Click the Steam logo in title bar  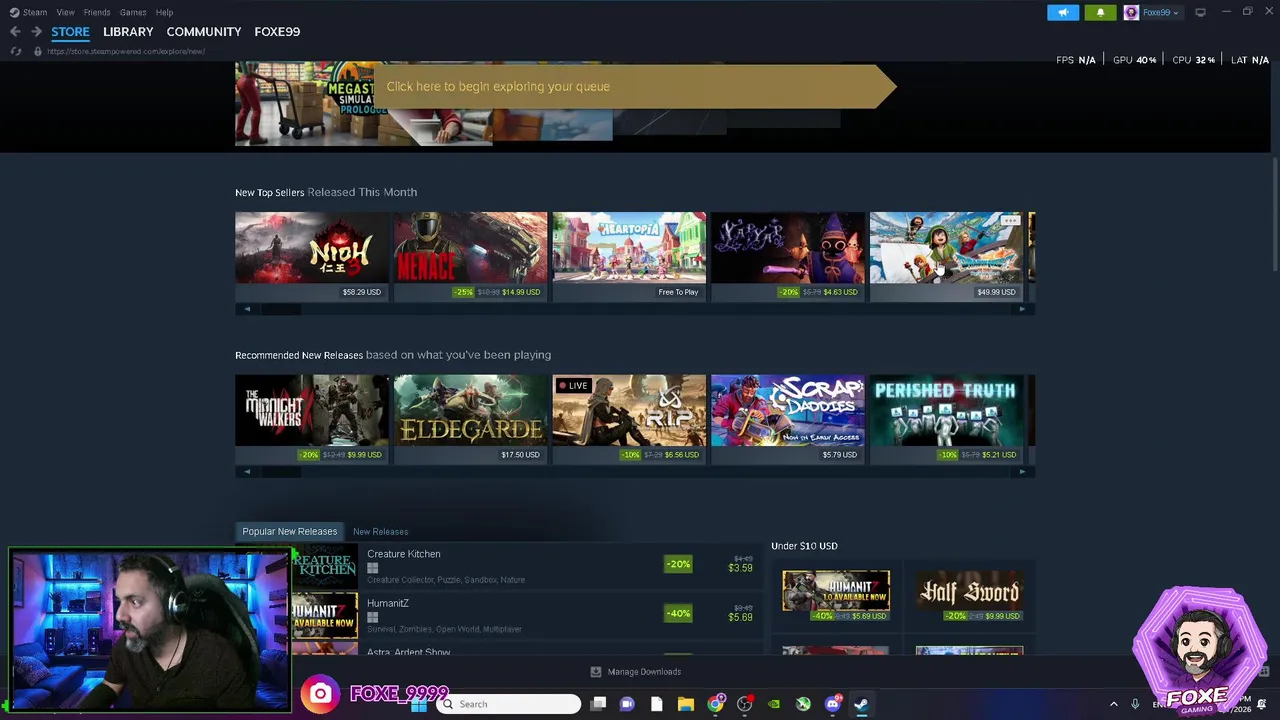coord(14,12)
